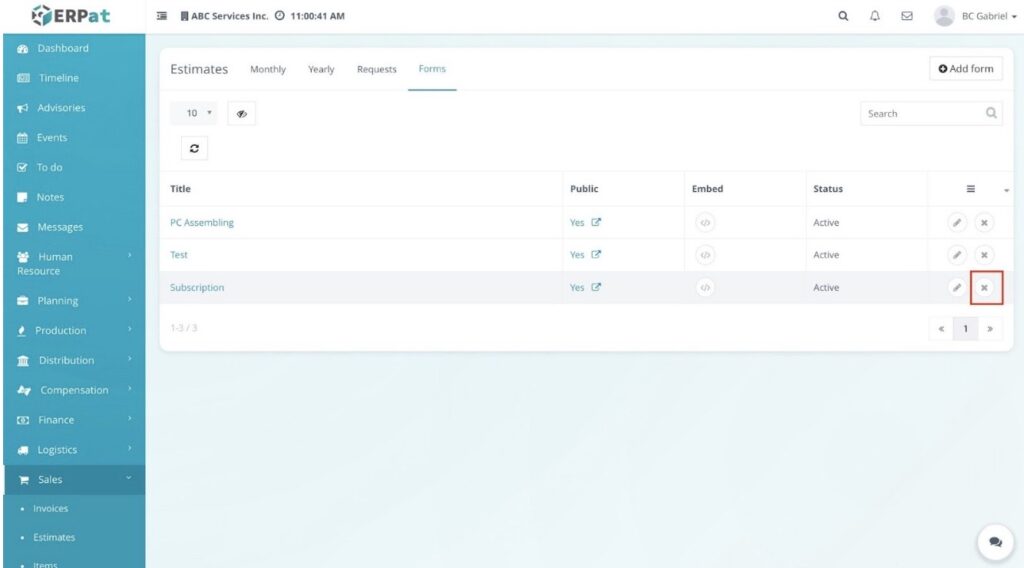Click the Search input field
Screen dimensions: 1024x568
pos(922,114)
